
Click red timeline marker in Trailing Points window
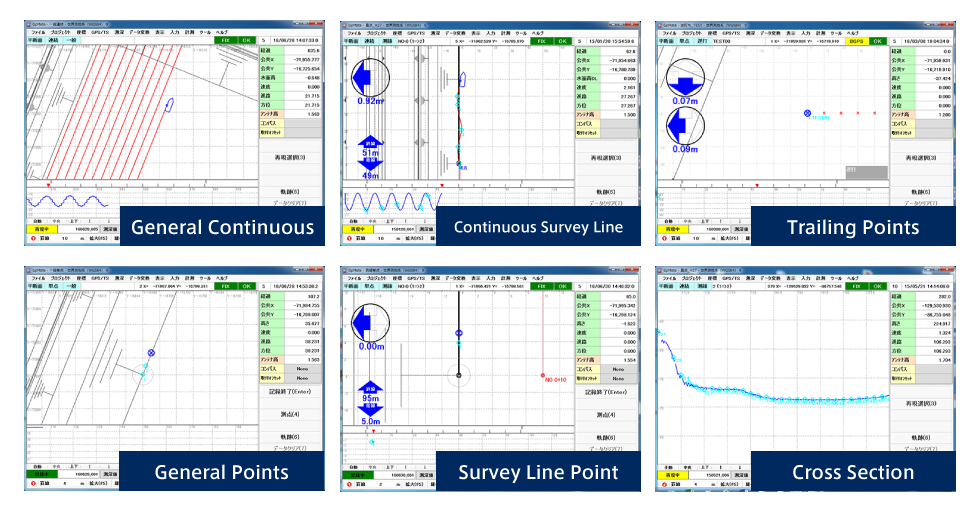click(x=758, y=186)
